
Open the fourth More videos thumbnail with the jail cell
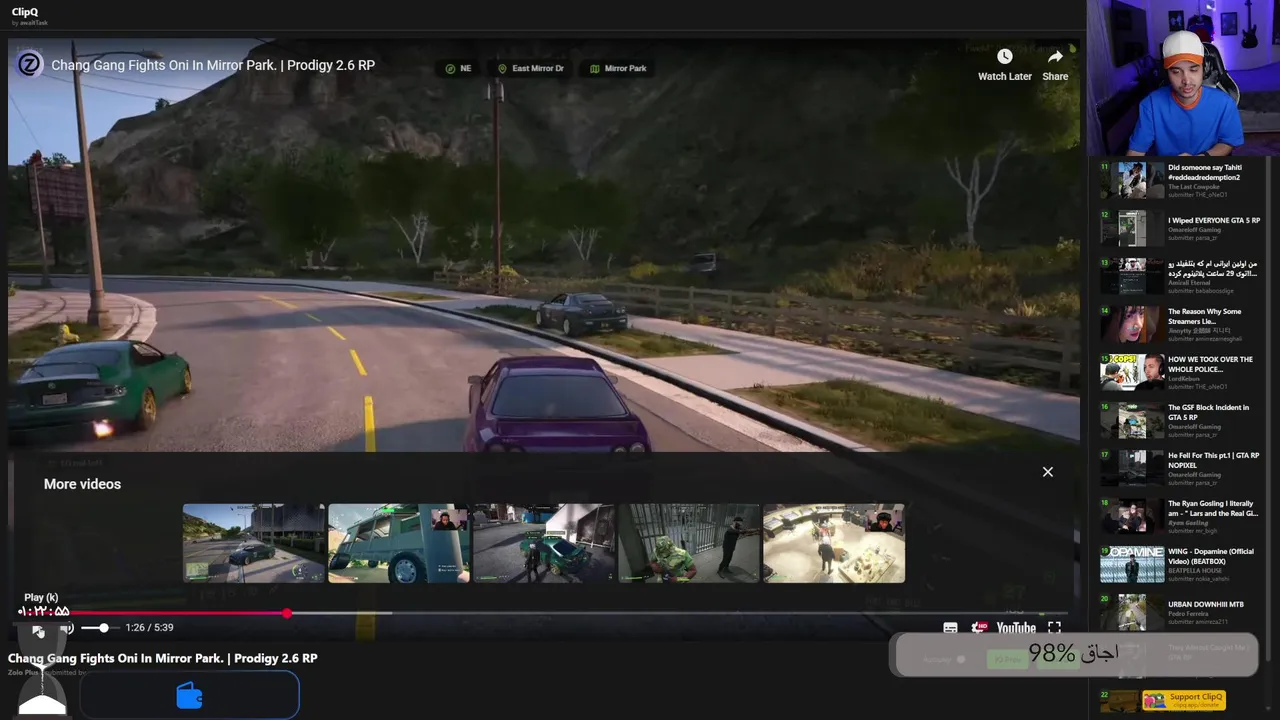(x=689, y=543)
